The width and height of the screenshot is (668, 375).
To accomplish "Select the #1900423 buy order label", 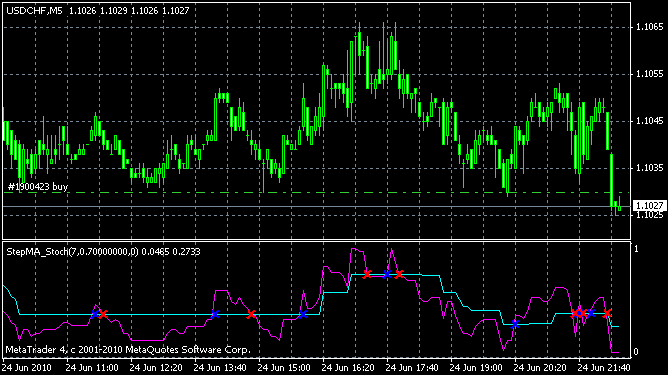I will pyautogui.click(x=37, y=187).
